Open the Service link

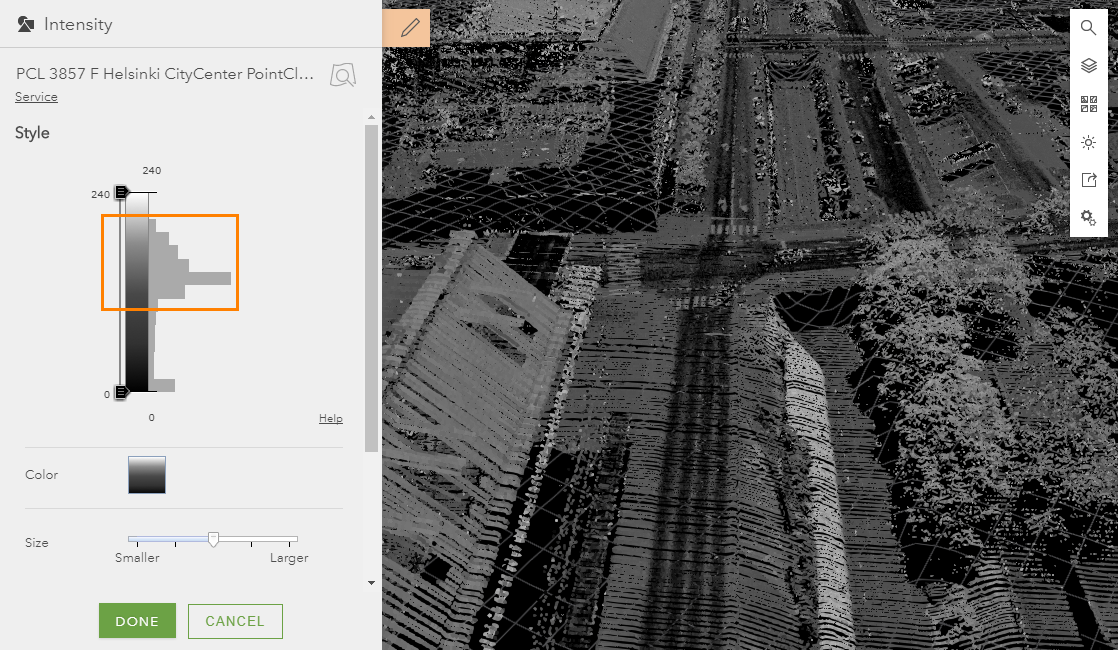pyautogui.click(x=36, y=97)
